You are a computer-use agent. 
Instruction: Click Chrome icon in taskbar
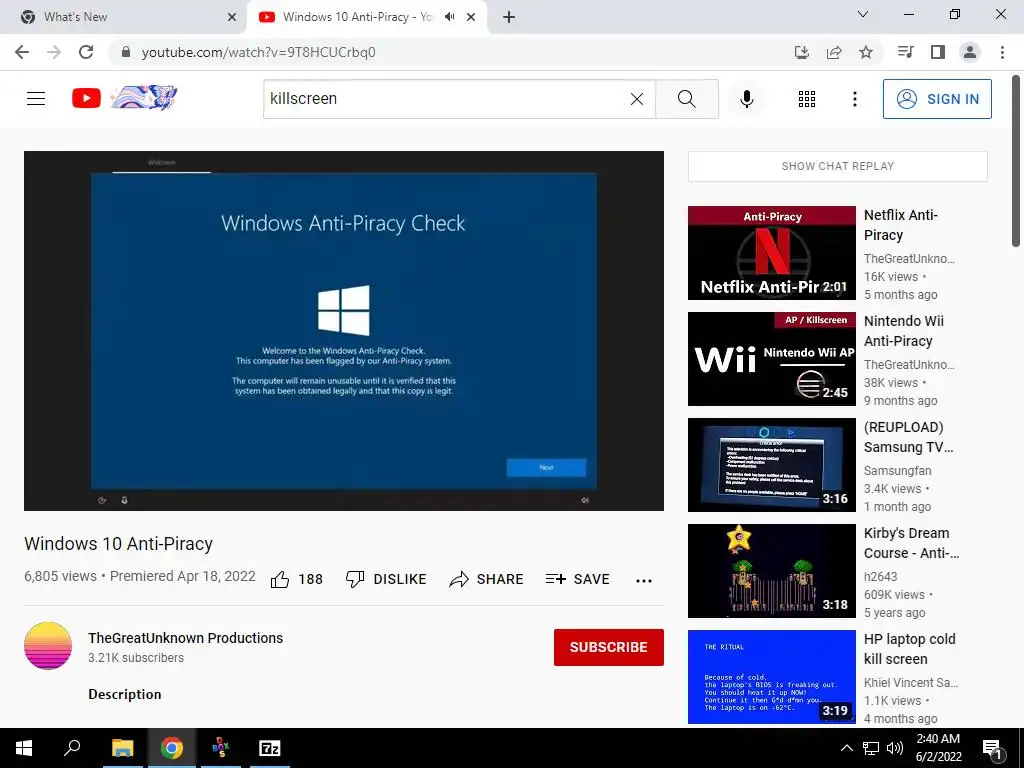(172, 748)
